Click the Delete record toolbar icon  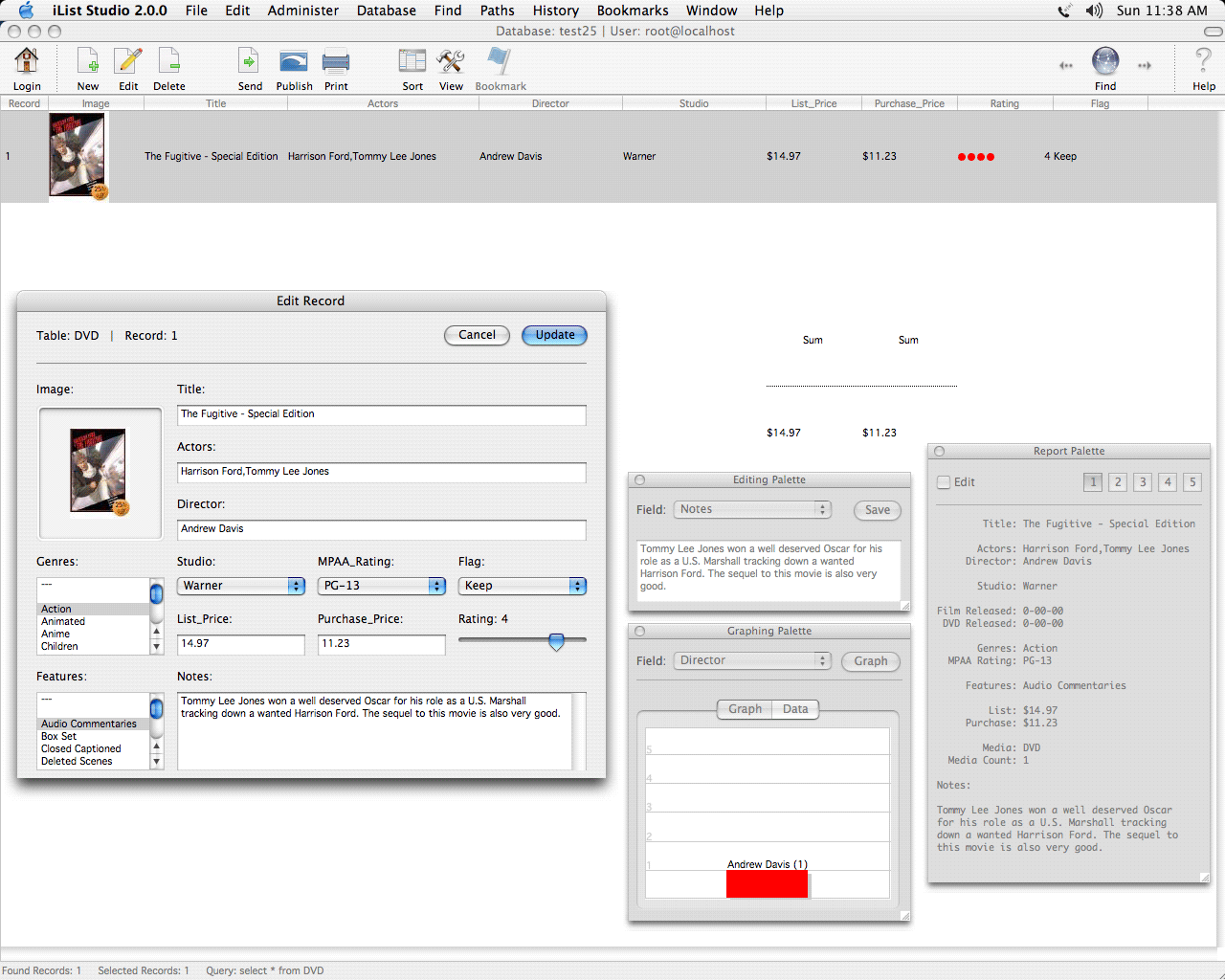click(x=169, y=61)
